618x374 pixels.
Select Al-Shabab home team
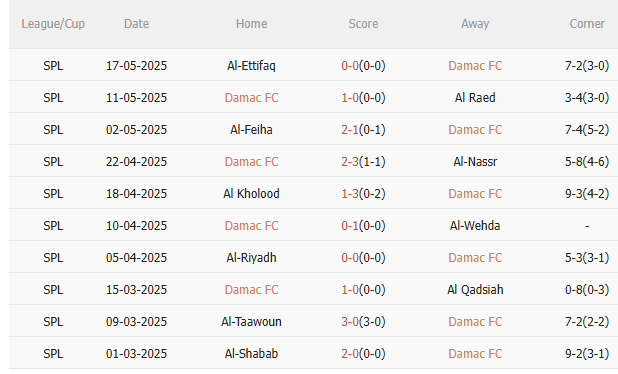coord(251,354)
